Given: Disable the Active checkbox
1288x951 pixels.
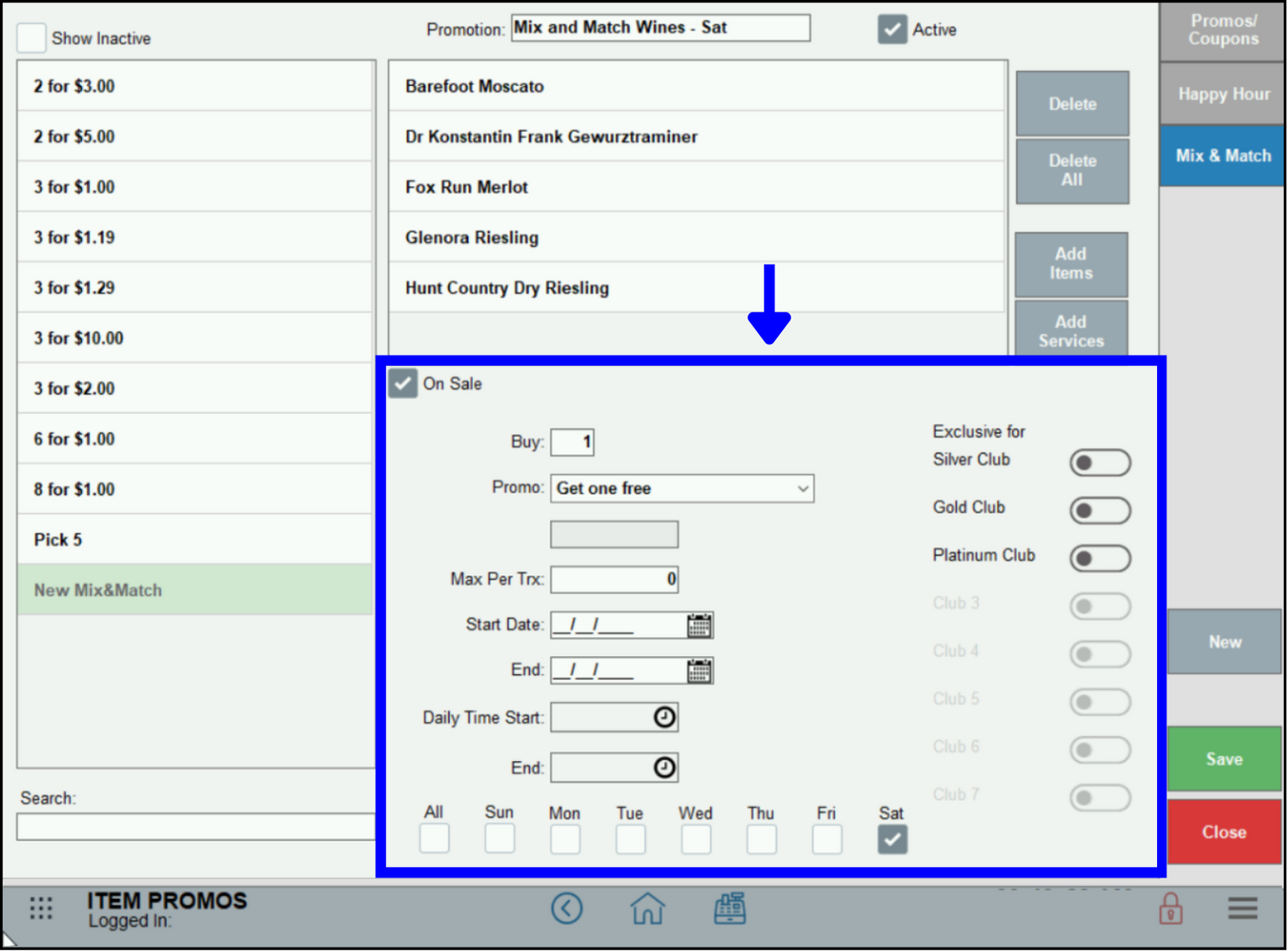Looking at the screenshot, I should pos(892,29).
